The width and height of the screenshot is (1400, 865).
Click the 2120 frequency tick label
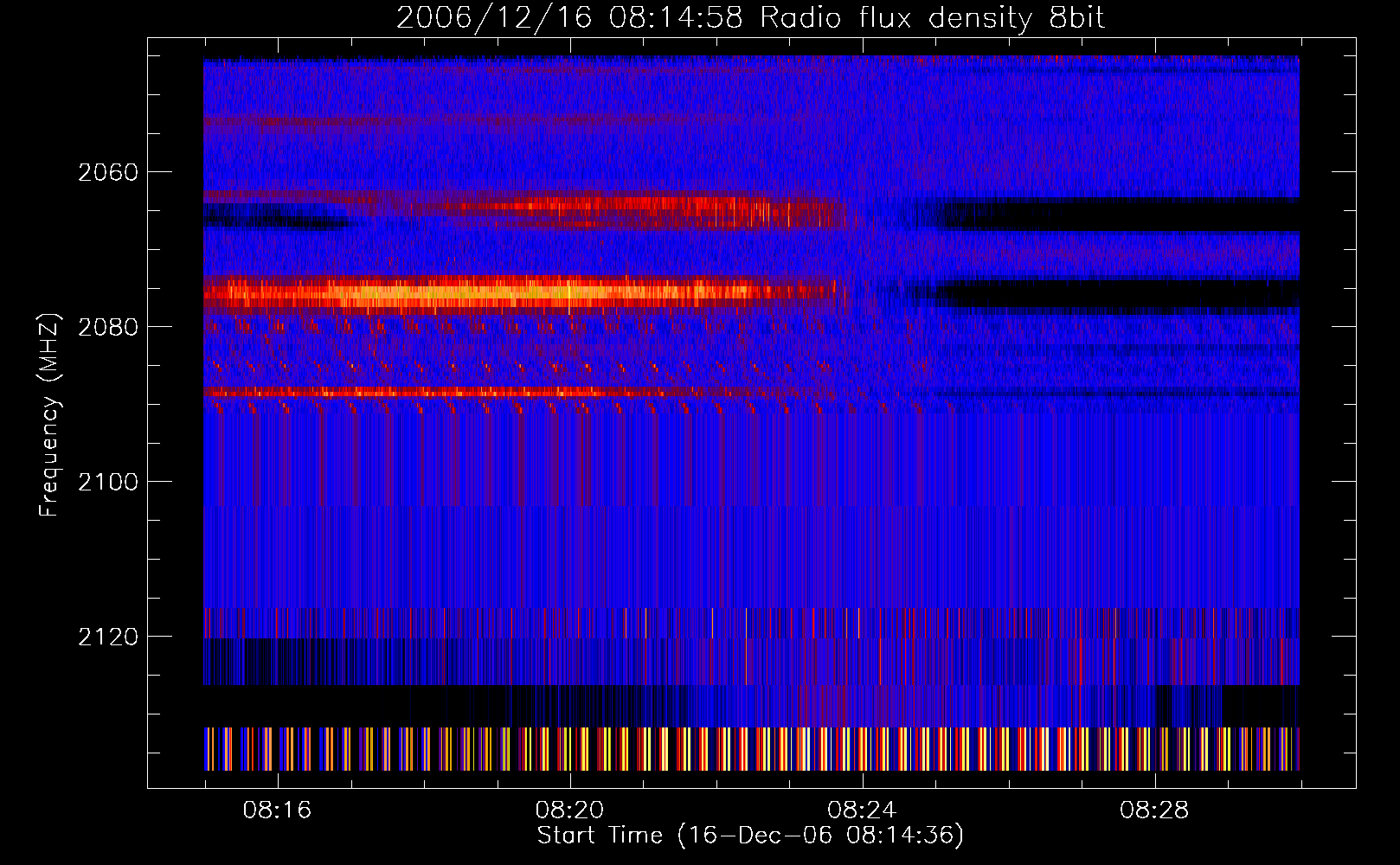click(108, 637)
